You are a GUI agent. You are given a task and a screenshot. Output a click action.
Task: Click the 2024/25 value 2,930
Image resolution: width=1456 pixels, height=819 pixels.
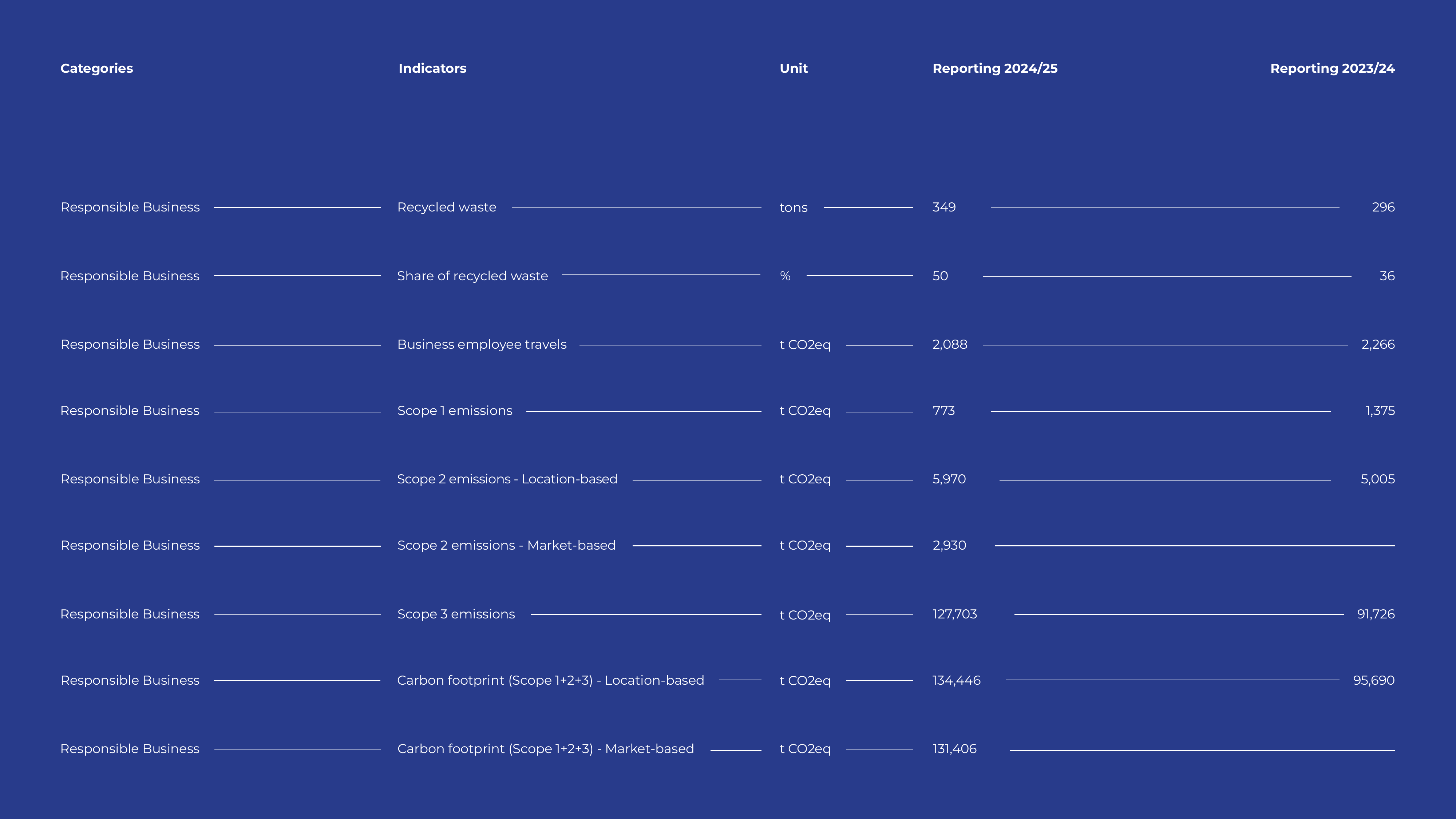coord(949,545)
